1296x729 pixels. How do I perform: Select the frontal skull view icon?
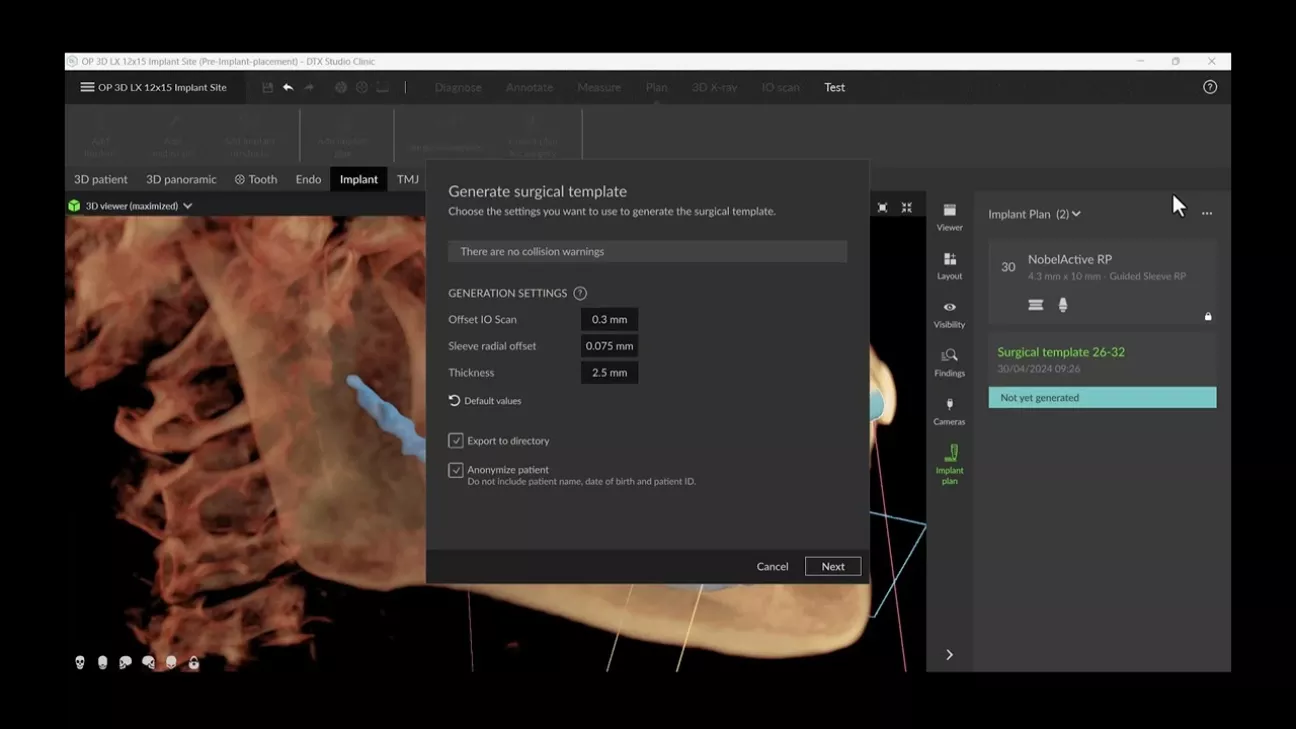80,662
